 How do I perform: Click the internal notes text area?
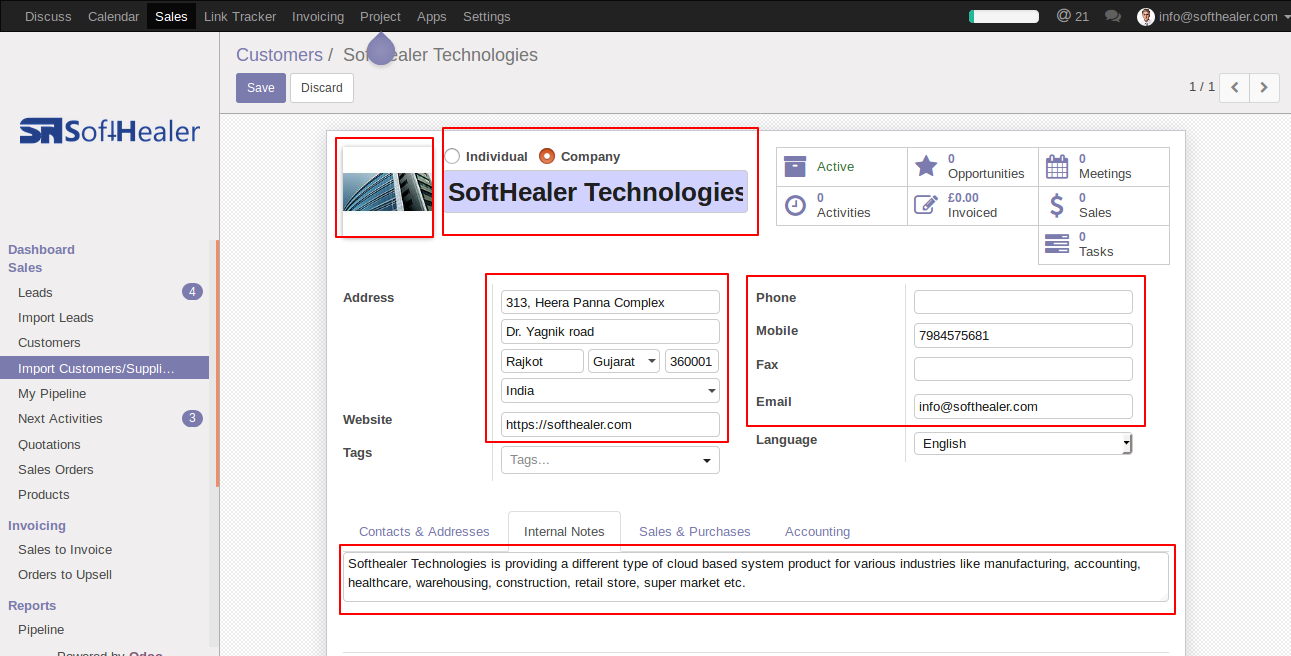click(756, 577)
